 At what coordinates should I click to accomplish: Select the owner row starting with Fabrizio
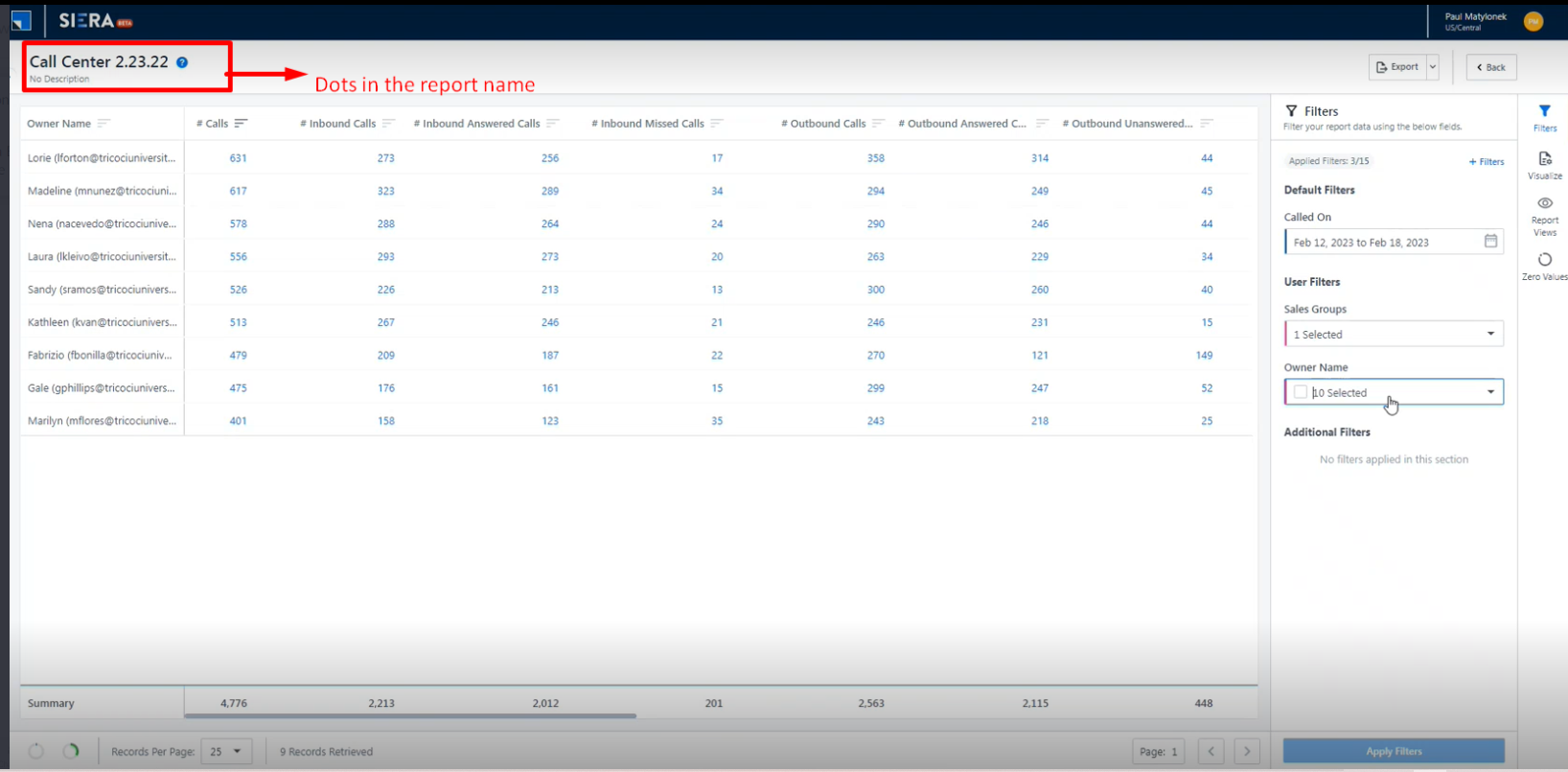(102, 355)
